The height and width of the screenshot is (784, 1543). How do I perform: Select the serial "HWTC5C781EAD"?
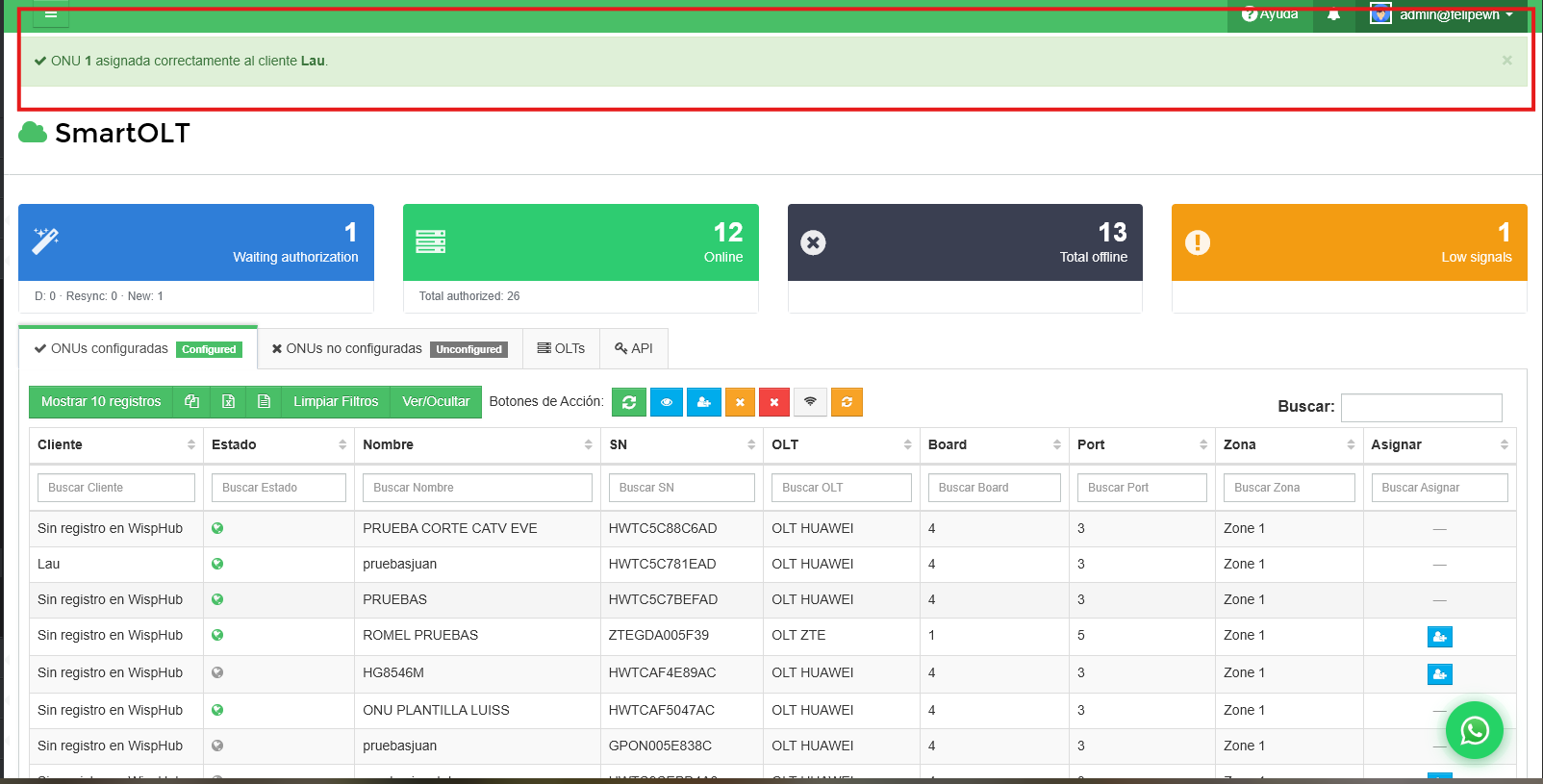(663, 564)
